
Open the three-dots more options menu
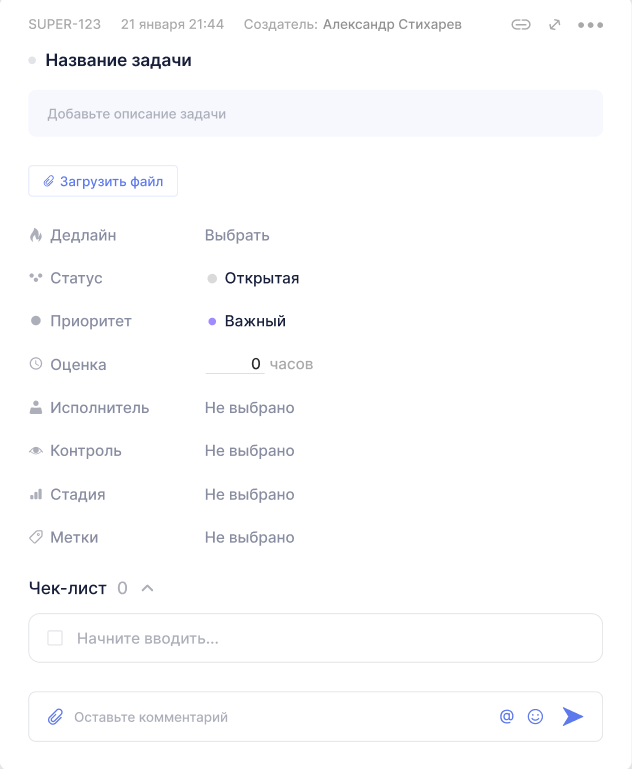[591, 25]
